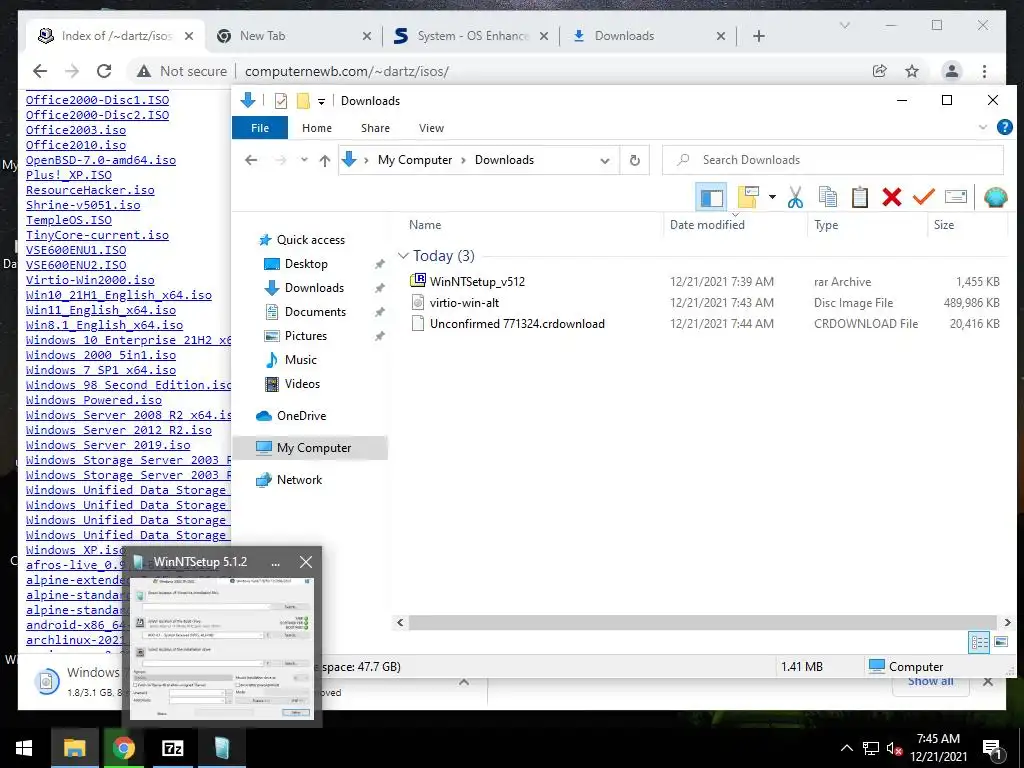Select the virtio-win-alt disc image file
Image resolution: width=1024 pixels, height=768 pixels.
464,302
